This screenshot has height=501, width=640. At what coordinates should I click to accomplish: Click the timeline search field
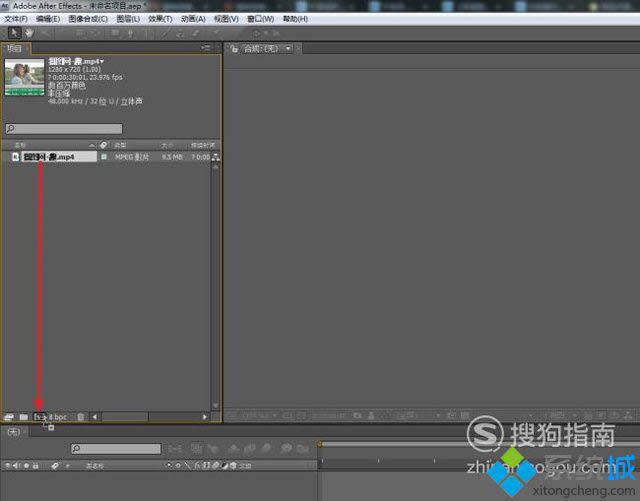(116, 449)
